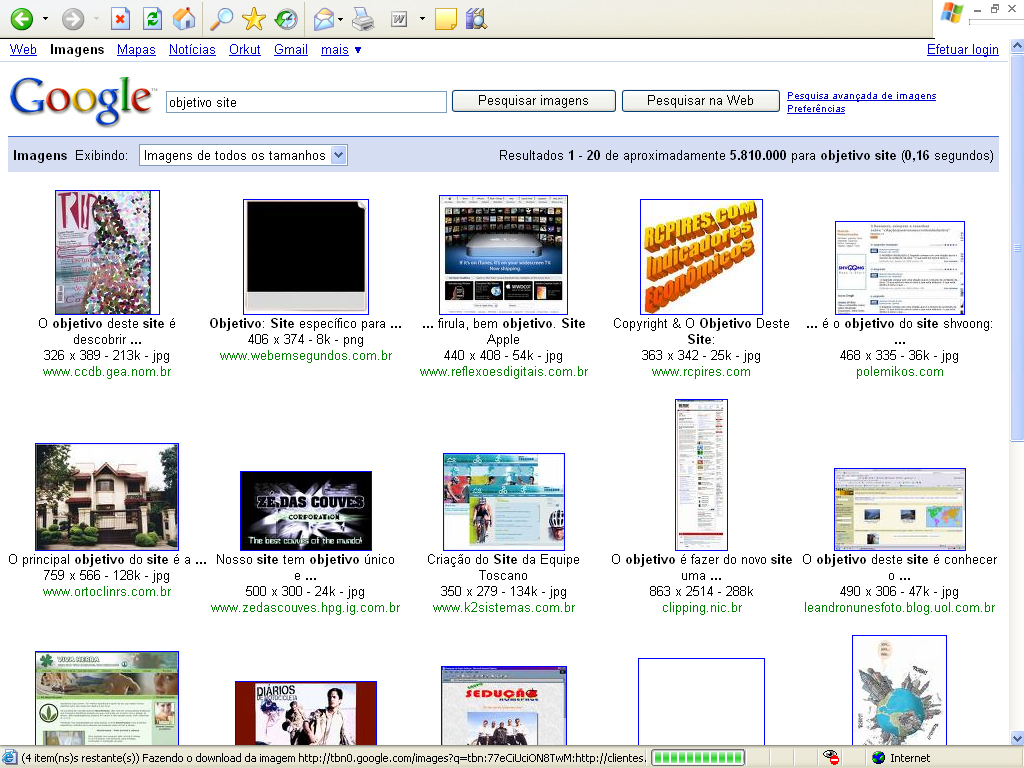
Task: Open the Mapas tab link
Action: pyautogui.click(x=136, y=49)
